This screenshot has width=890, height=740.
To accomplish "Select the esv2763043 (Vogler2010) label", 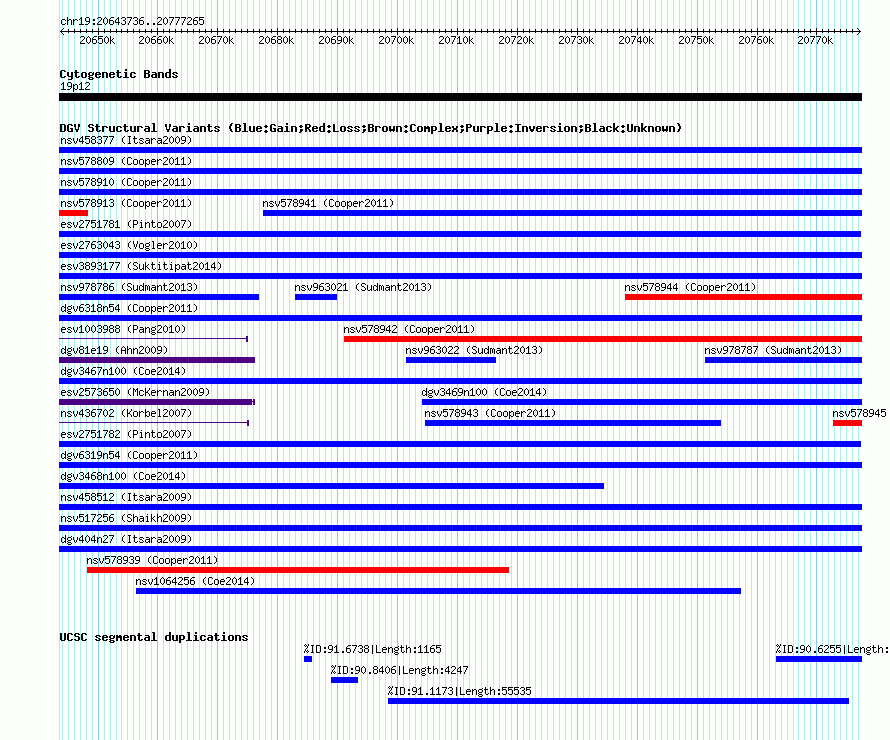I will [129, 245].
